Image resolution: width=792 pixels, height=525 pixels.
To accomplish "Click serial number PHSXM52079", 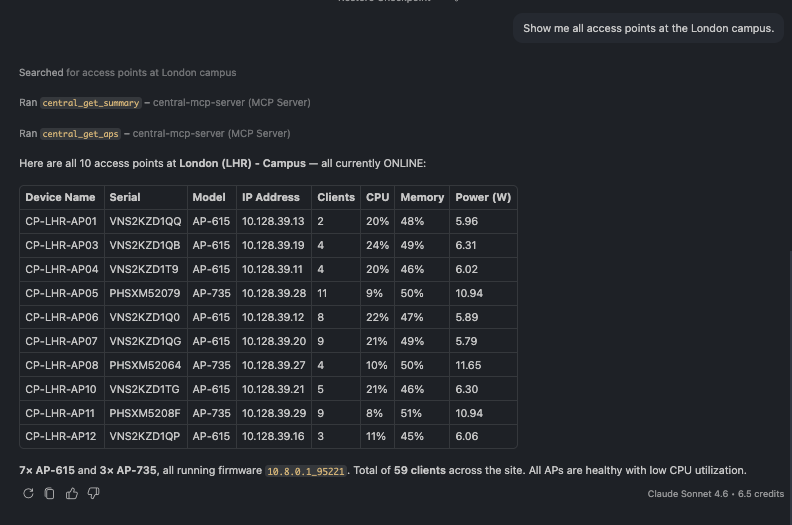I will (144, 293).
